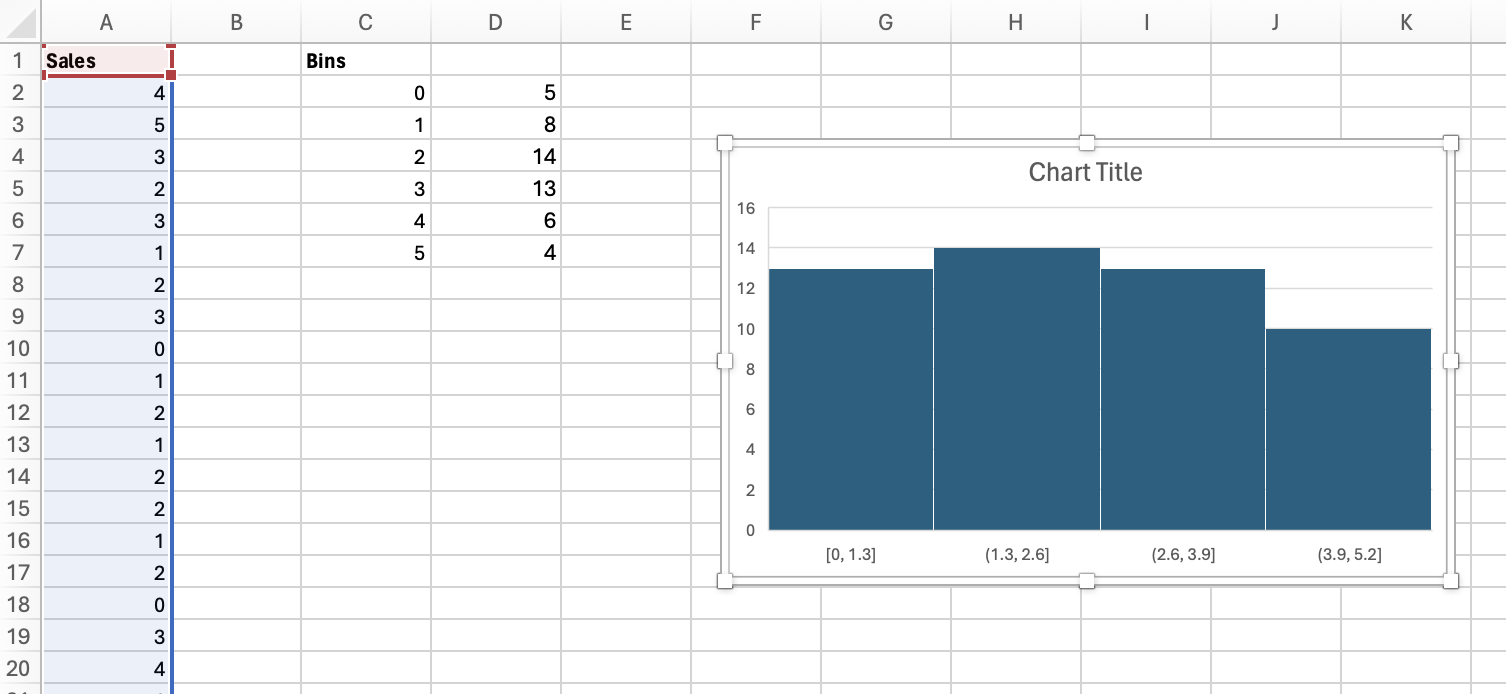Screen dimensions: 1506x694
Task: Select cell D4 containing 14
Action: [496, 157]
